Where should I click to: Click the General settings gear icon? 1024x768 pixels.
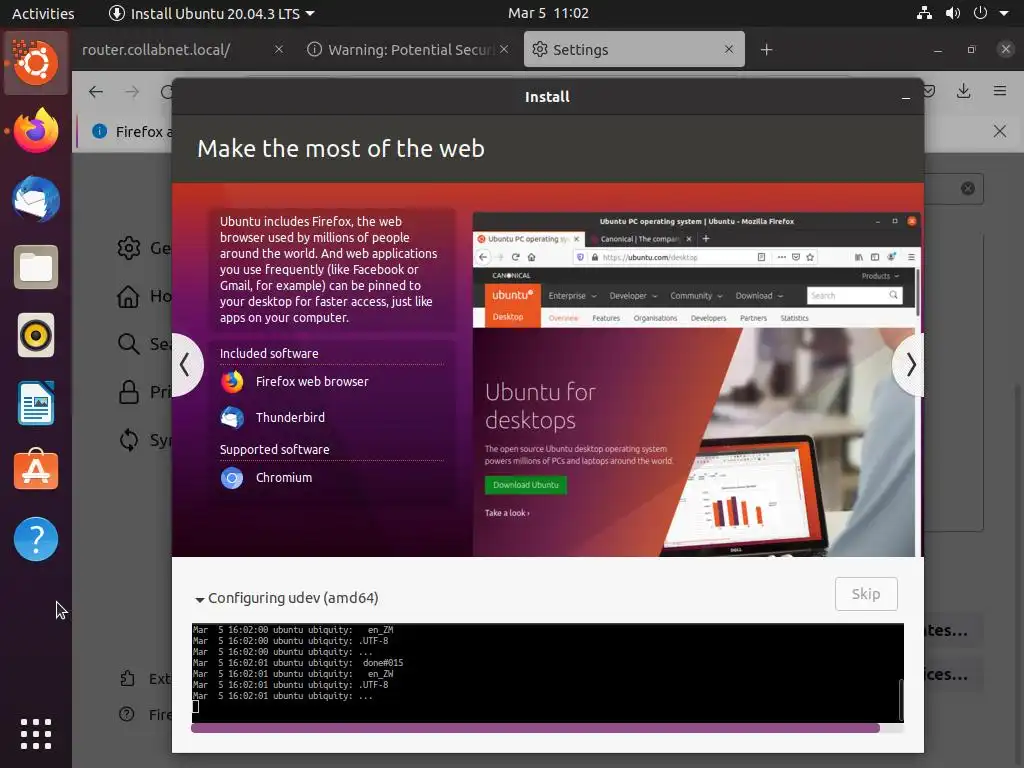coord(129,248)
